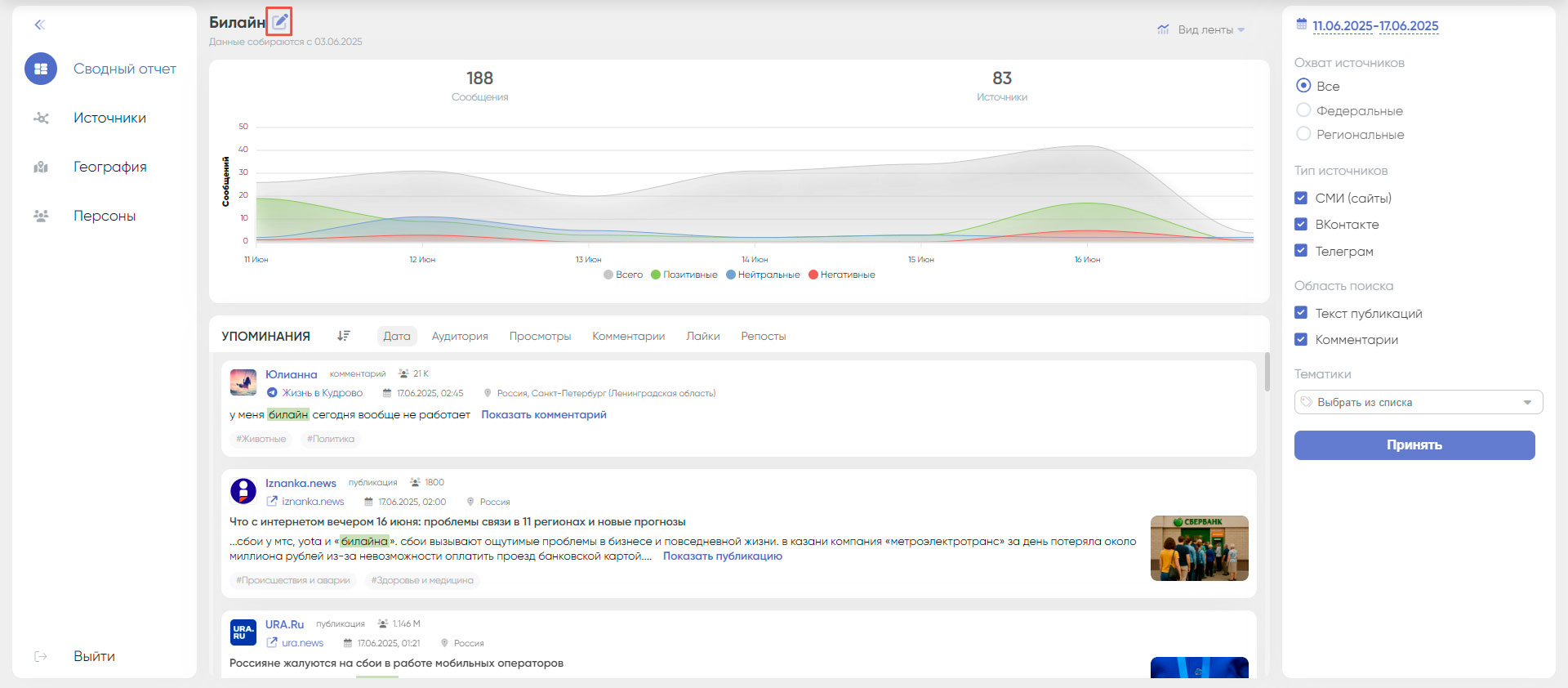Image resolution: width=1568 pixels, height=688 pixels.
Task: Click the Источники sidebar icon
Action: point(41,118)
